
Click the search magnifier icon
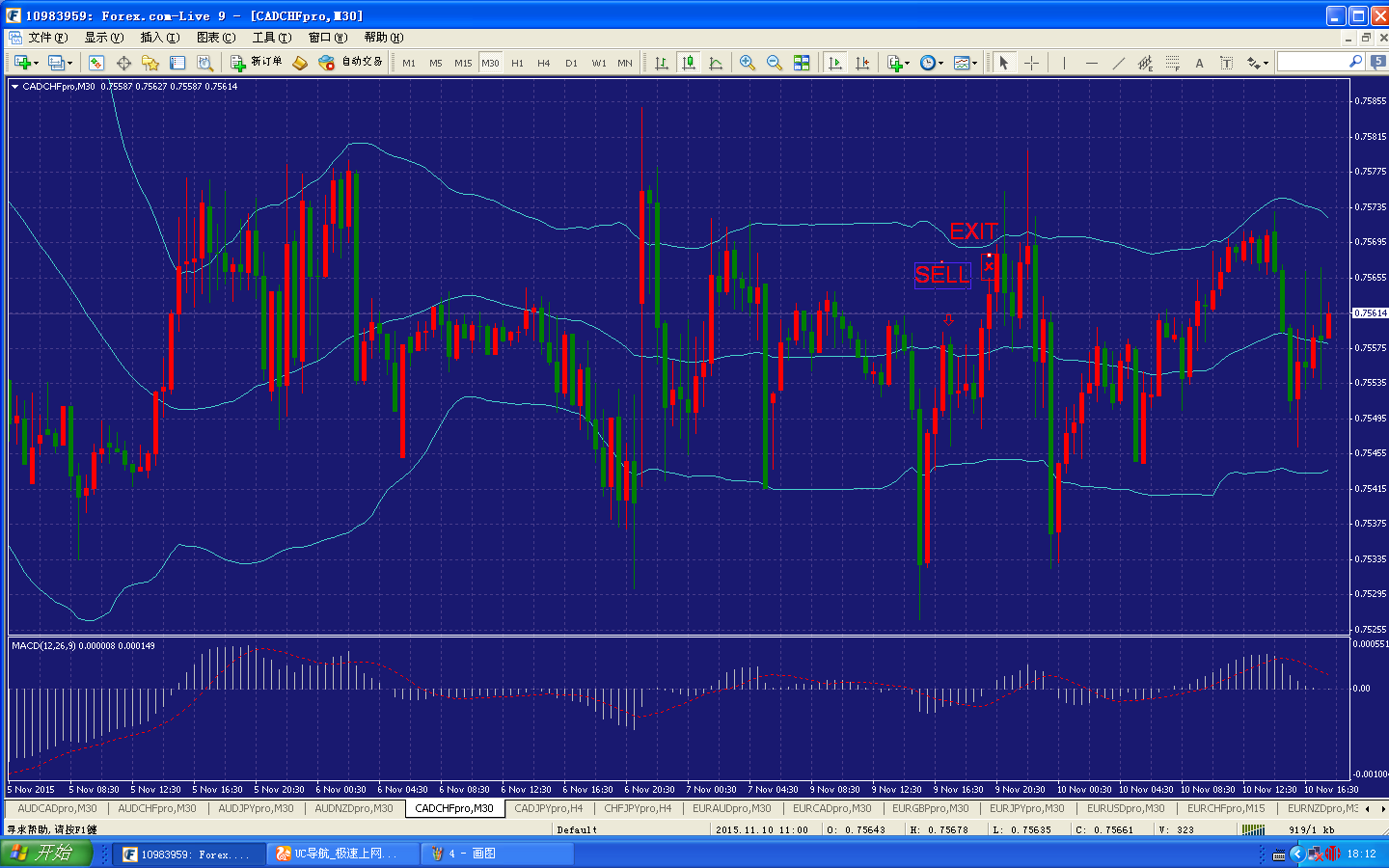[1355, 62]
